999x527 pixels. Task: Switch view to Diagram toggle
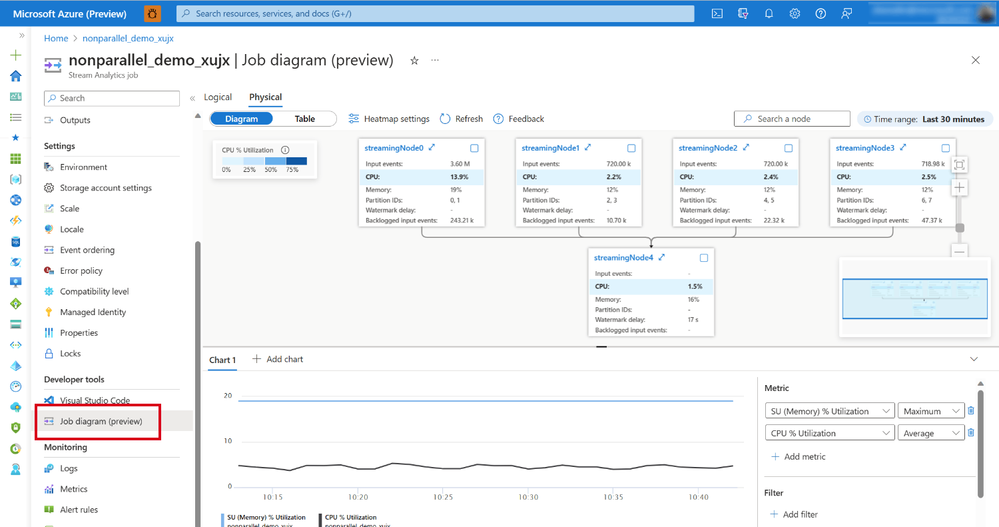pyautogui.click(x=241, y=119)
